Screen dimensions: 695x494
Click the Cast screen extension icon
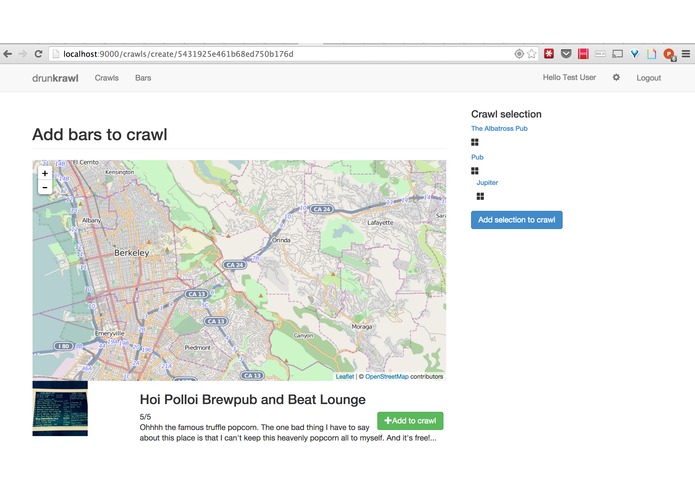pos(617,54)
